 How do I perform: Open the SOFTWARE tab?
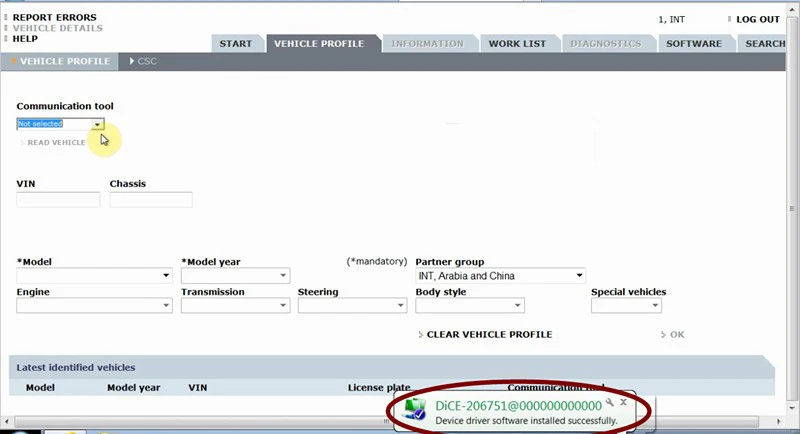pyautogui.click(x=694, y=44)
